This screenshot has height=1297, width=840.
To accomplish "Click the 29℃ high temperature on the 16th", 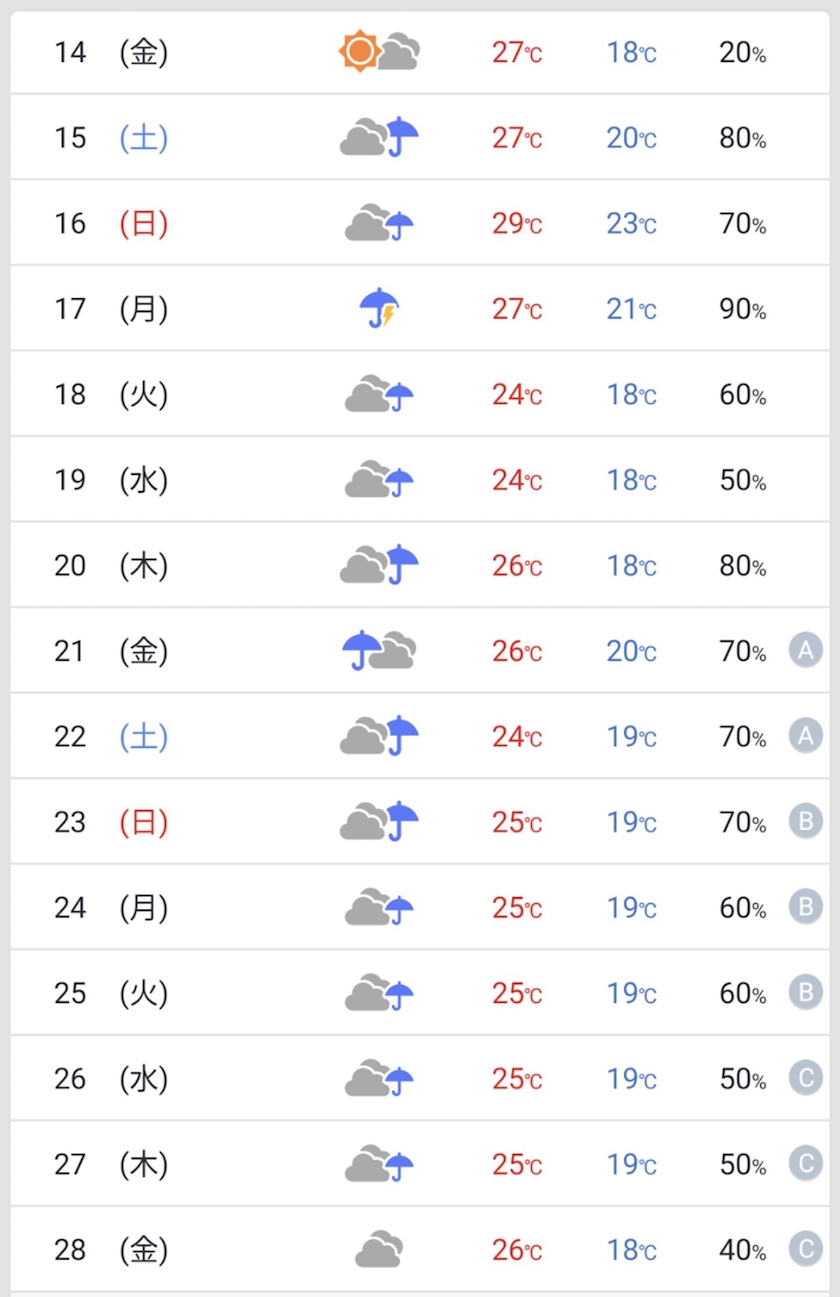I will point(516,223).
